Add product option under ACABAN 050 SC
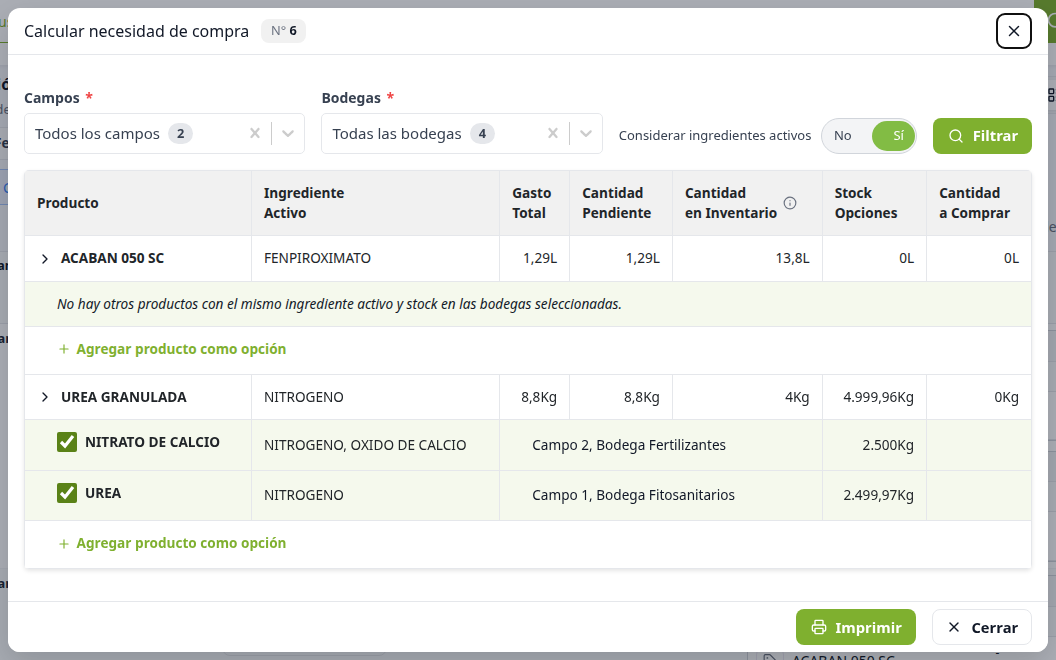The image size is (1056, 660). (172, 349)
